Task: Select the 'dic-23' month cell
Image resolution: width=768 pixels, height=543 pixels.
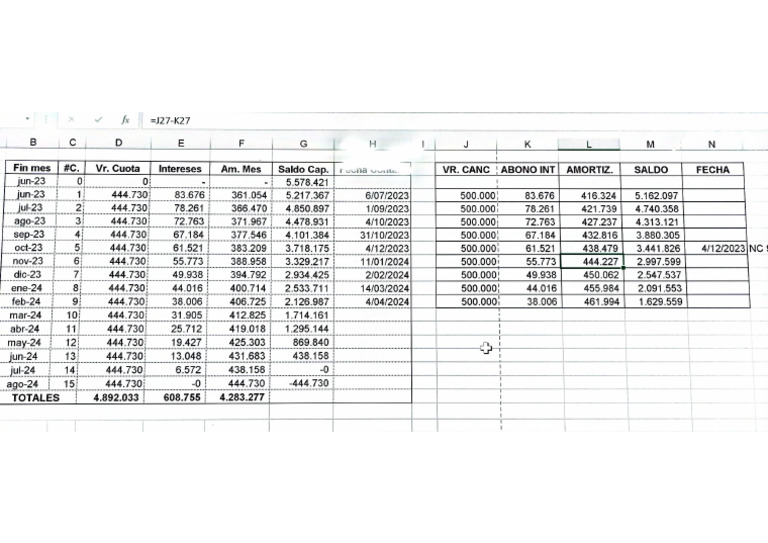Action: click(29, 275)
